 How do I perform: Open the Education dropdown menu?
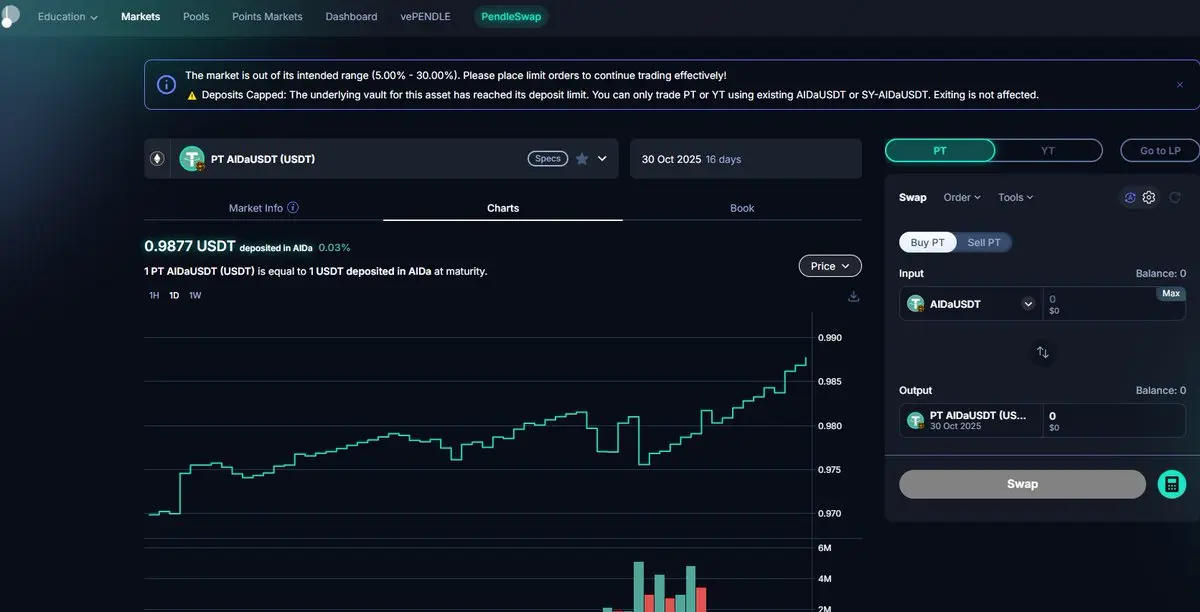[67, 16]
